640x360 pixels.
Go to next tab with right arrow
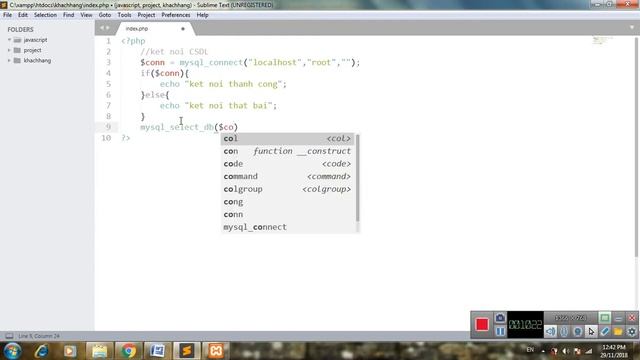click(107, 28)
